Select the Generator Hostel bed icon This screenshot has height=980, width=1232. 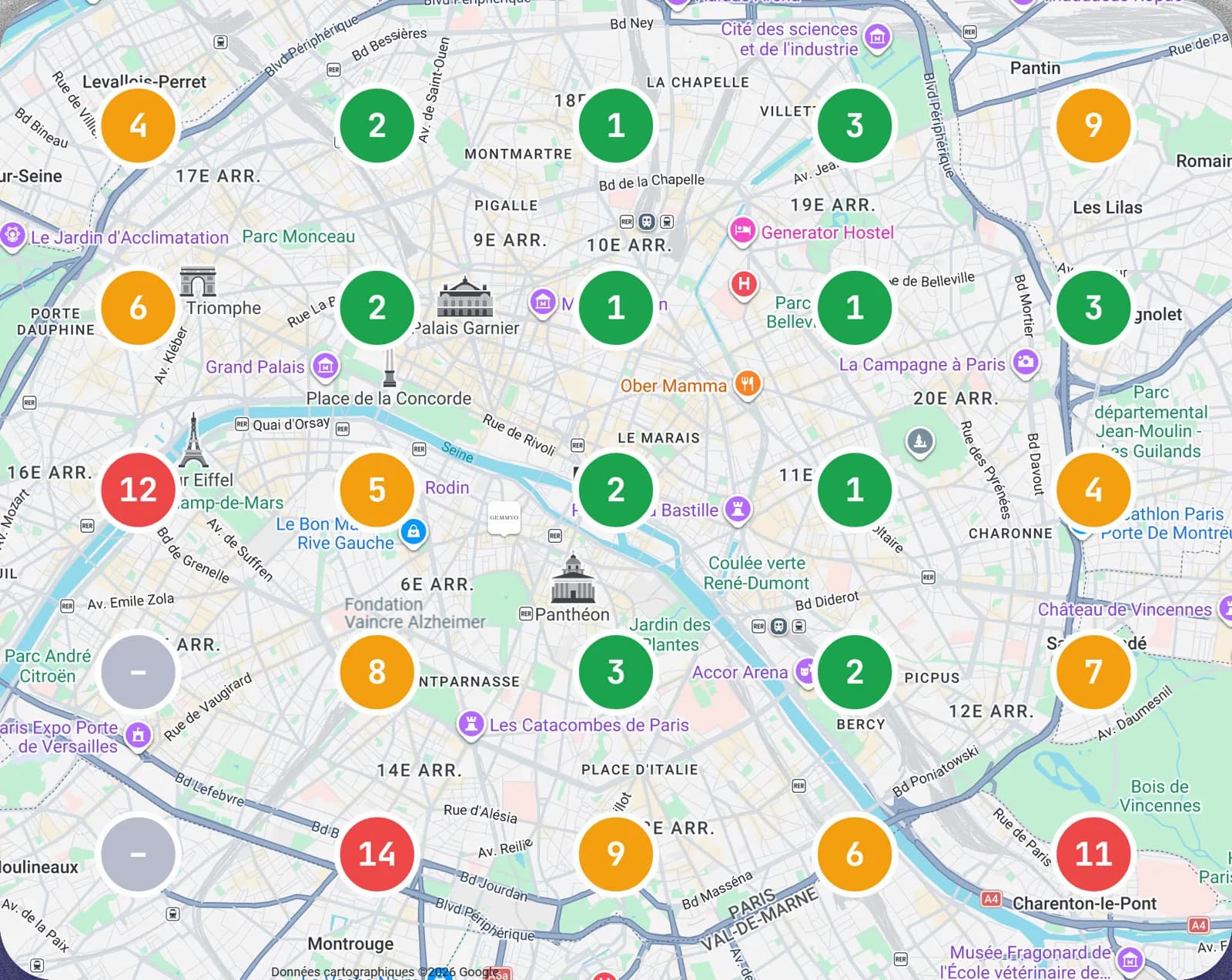click(x=742, y=230)
